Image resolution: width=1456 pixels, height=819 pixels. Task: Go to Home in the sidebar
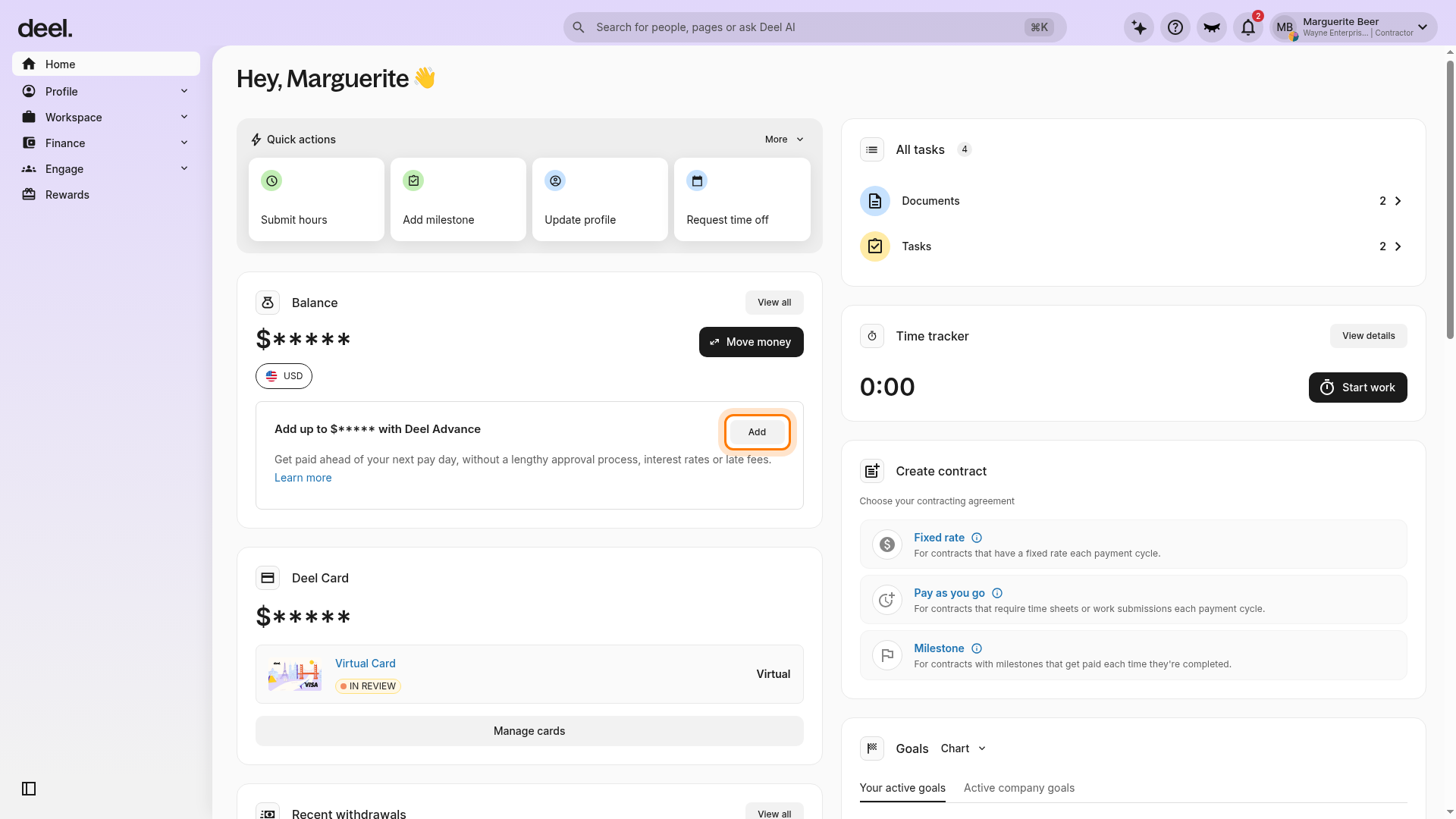pyautogui.click(x=106, y=64)
